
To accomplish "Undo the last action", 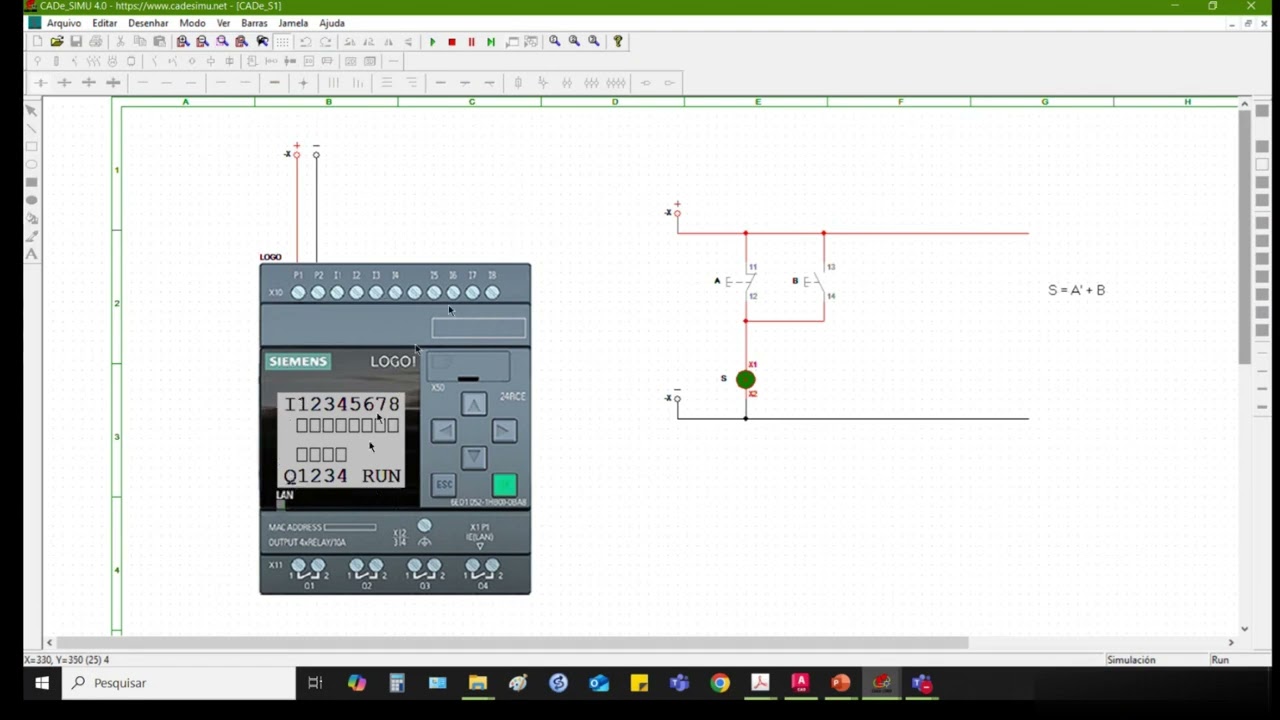I will (x=306, y=42).
